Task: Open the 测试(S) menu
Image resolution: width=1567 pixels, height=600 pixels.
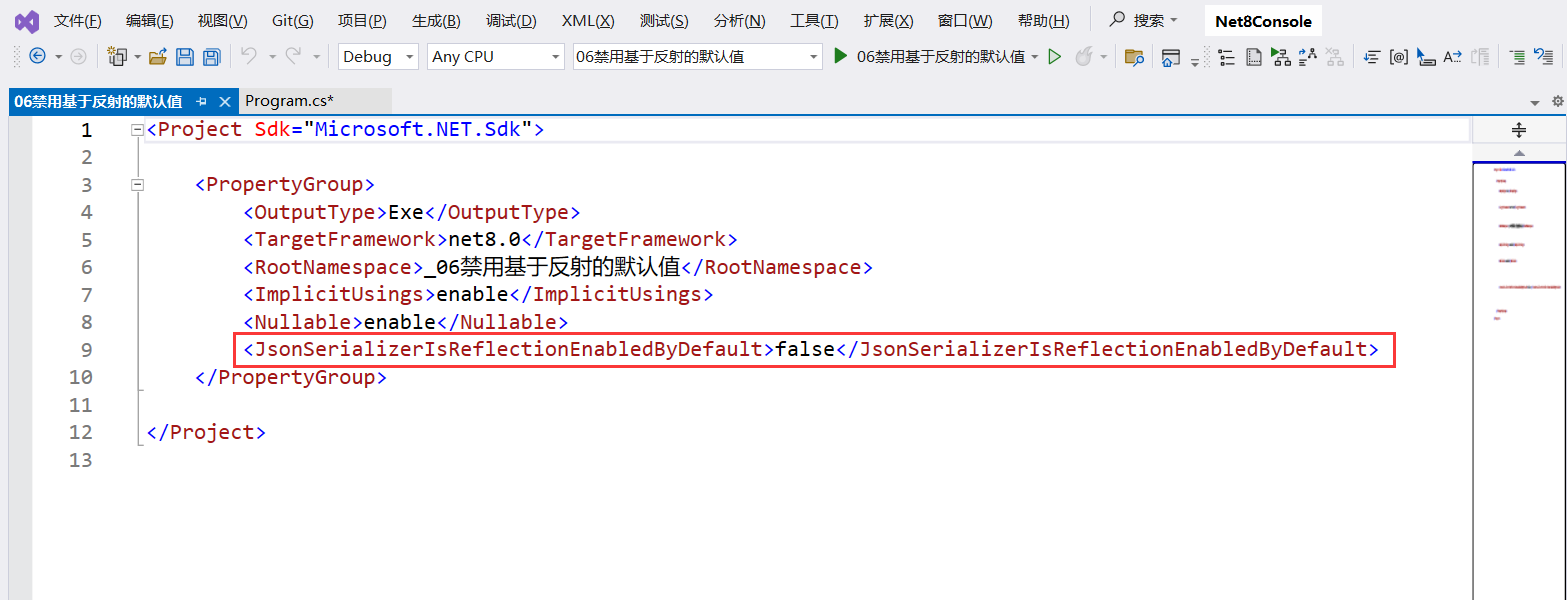Action: tap(664, 21)
